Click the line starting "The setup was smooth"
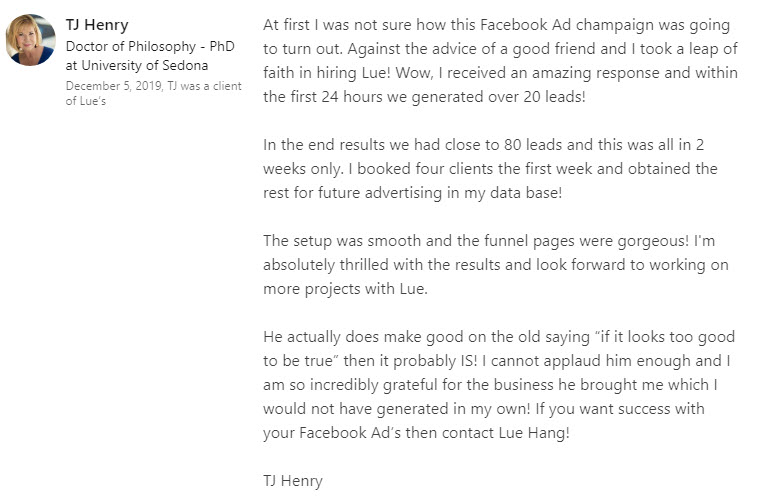Image resolution: width=760 pixels, height=504 pixels. click(489, 241)
